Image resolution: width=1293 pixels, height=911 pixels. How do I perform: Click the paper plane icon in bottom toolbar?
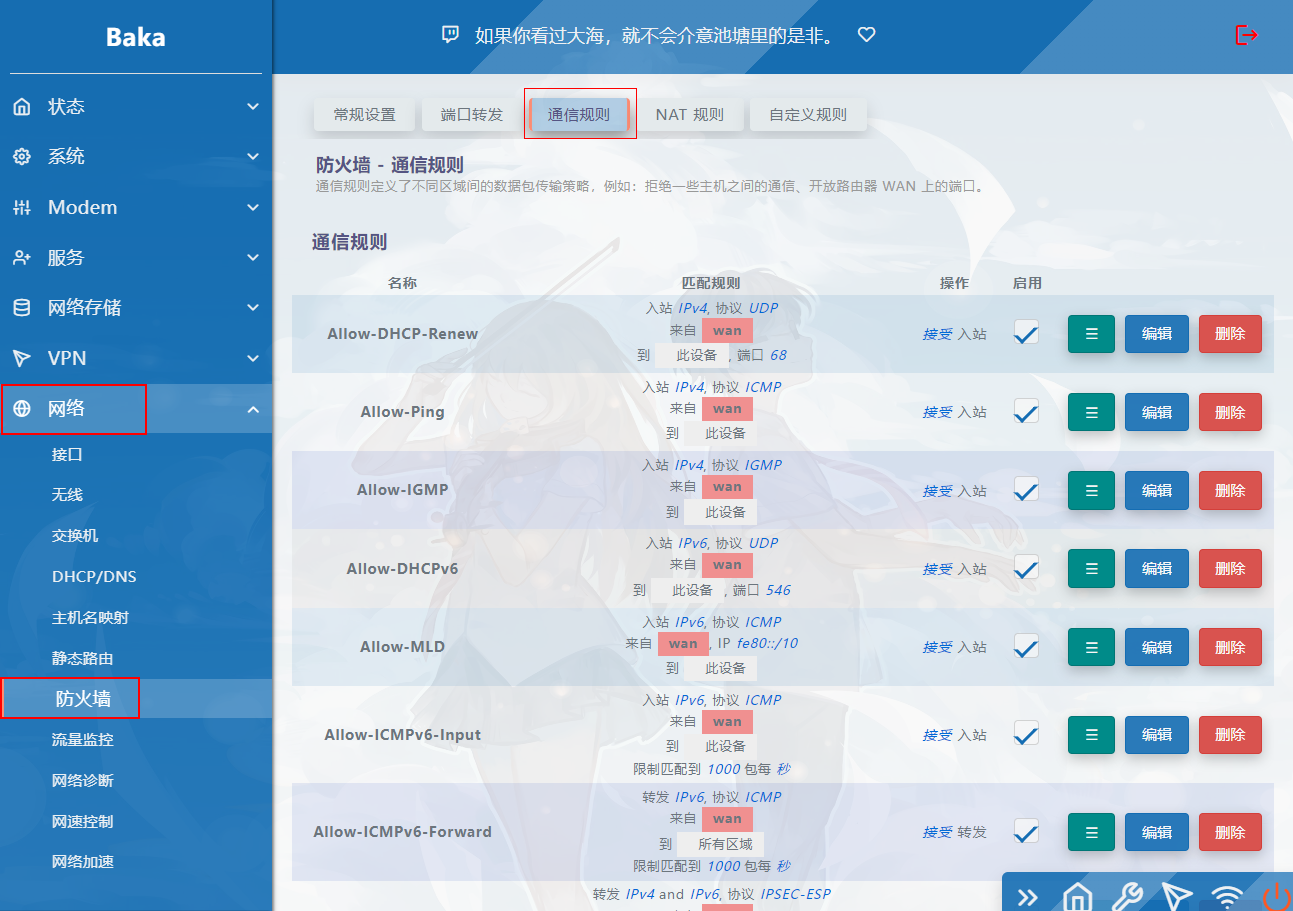click(1177, 896)
